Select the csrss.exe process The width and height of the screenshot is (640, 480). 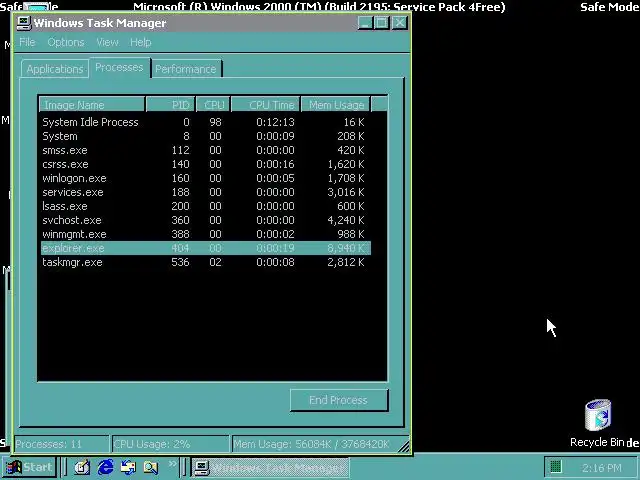tap(206, 164)
